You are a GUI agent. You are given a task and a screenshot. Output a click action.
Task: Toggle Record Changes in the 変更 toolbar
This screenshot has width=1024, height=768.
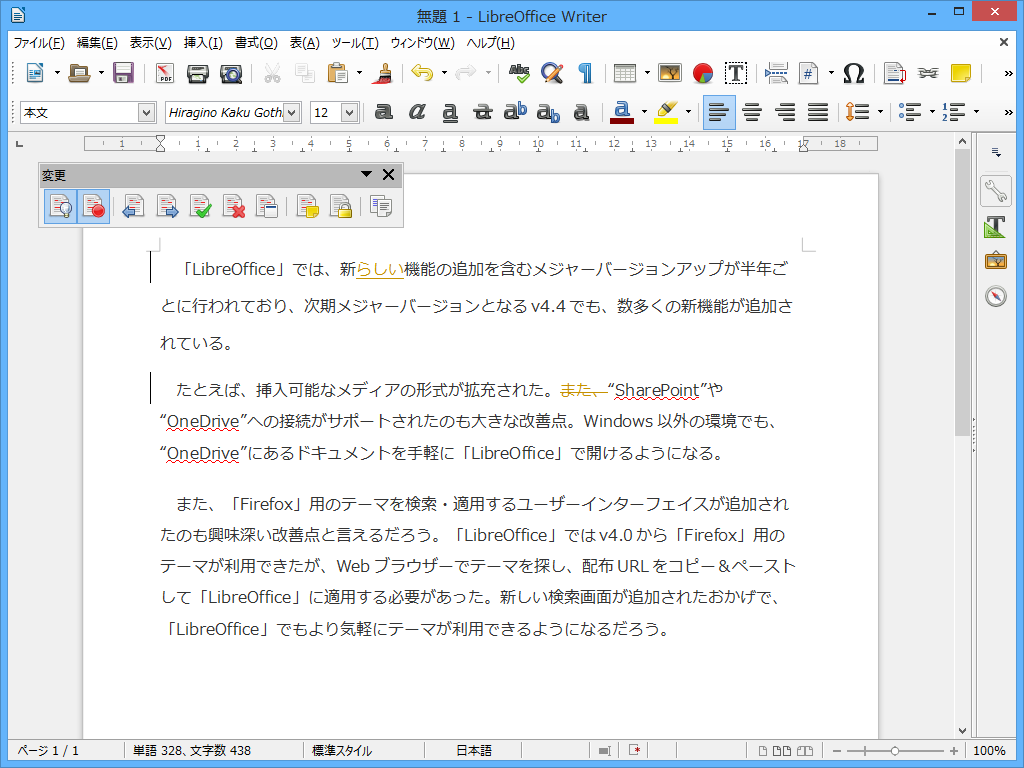[x=93, y=206]
